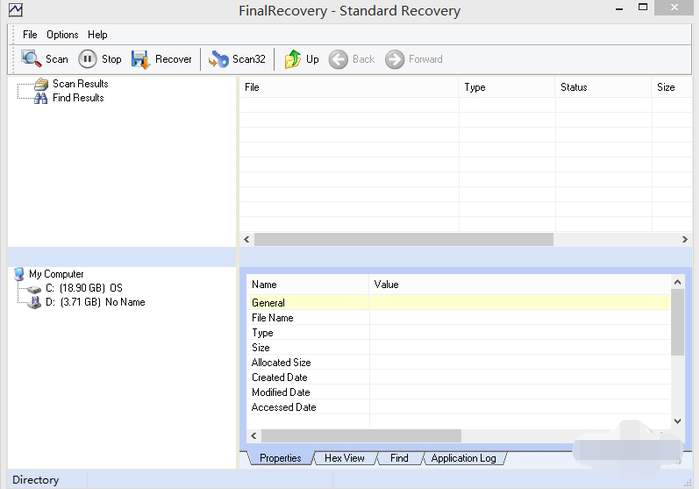The width and height of the screenshot is (699, 489).
Task: Maximize the FinalRecovery window
Action: pos(643,7)
